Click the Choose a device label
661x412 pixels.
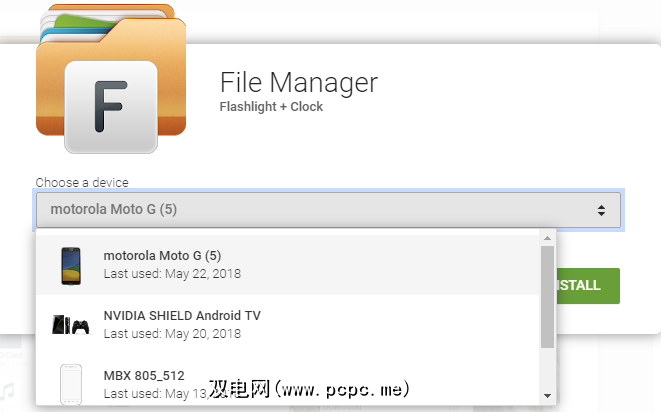(82, 183)
